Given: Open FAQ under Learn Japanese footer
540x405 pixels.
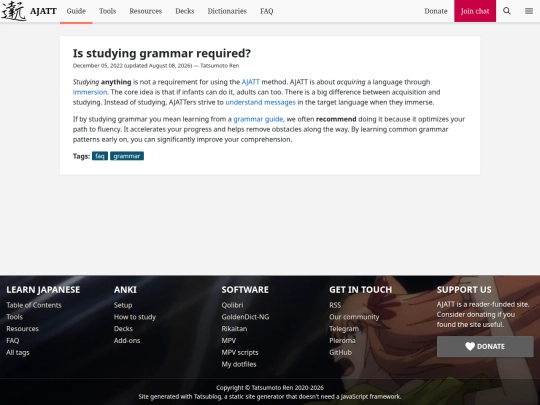Looking at the screenshot, I should pyautogui.click(x=13, y=341).
